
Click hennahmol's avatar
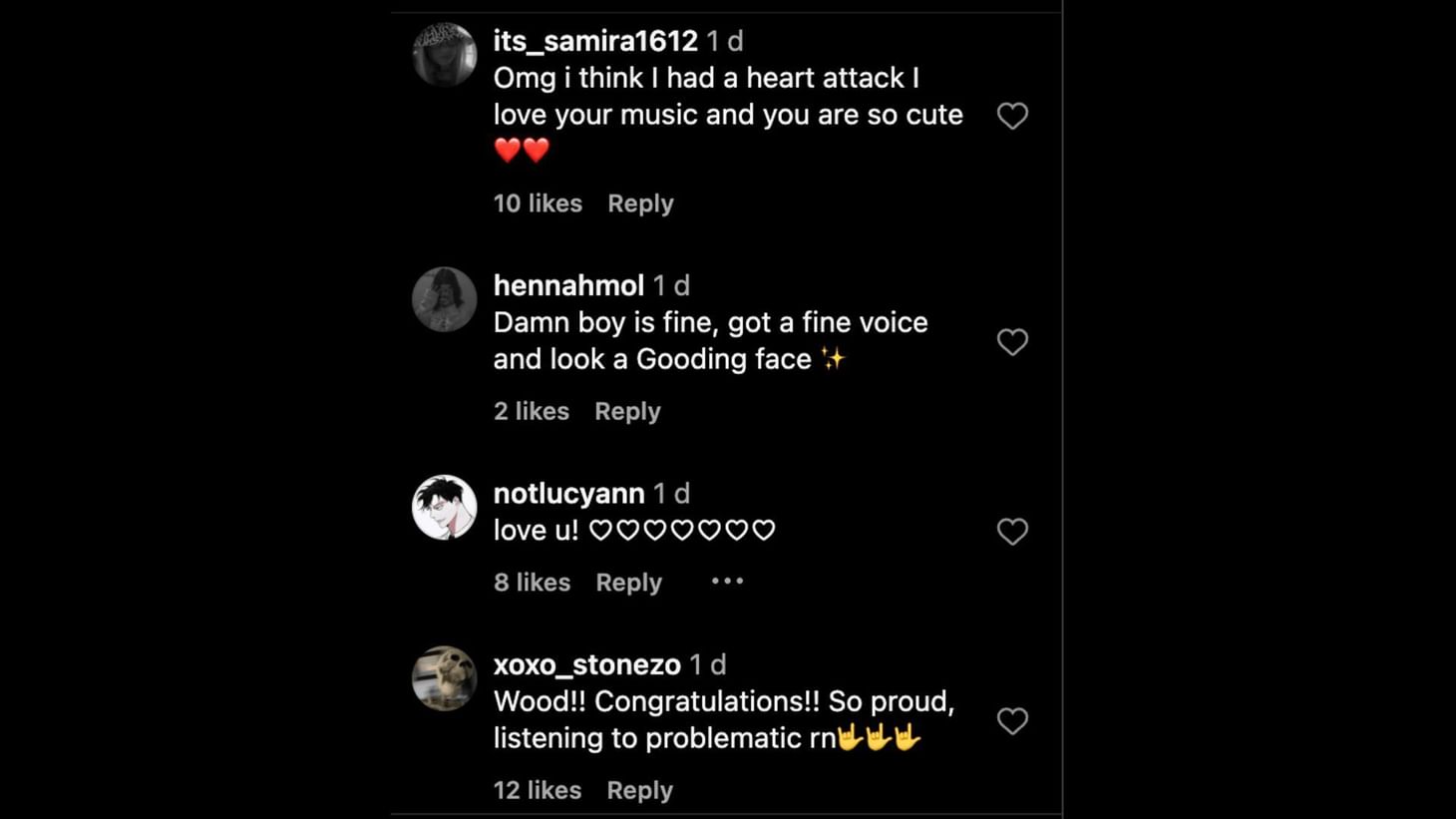coord(445,299)
